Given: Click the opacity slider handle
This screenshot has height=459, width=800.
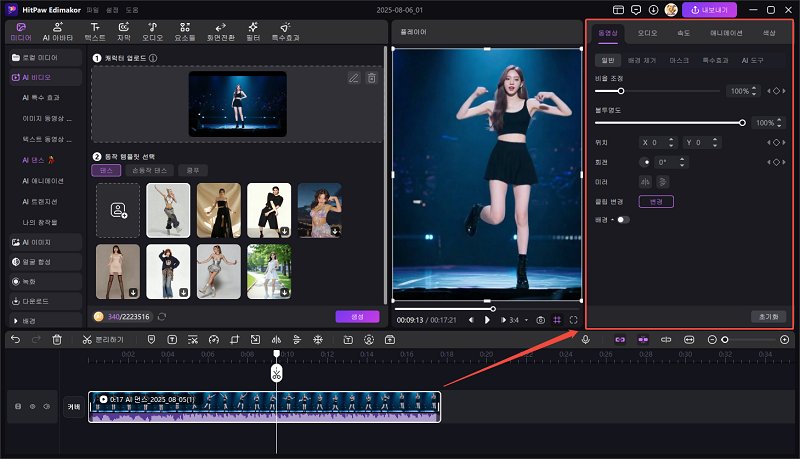Looking at the screenshot, I should [x=742, y=123].
